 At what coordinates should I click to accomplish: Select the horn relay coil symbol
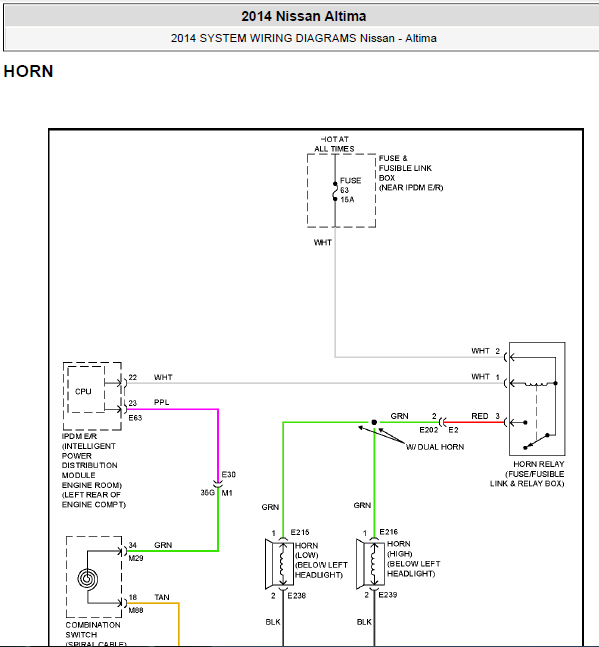536,384
